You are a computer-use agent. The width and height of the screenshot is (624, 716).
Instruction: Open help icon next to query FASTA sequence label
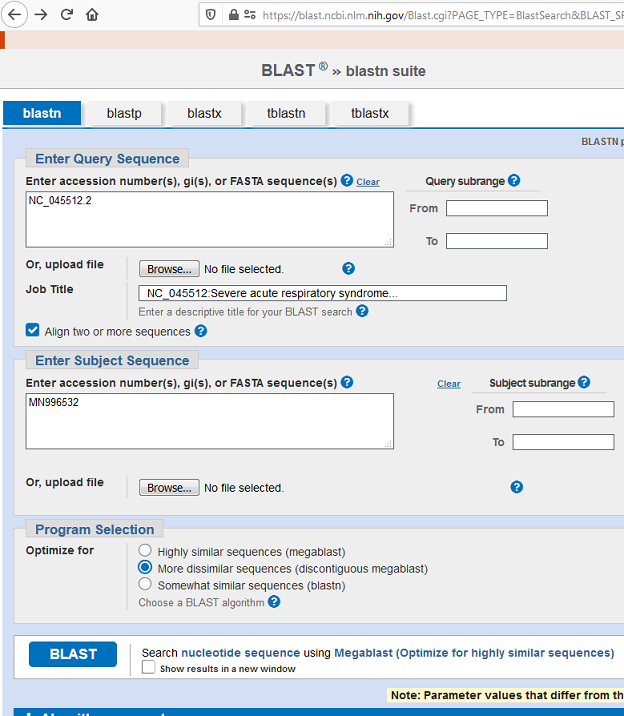[x=347, y=181]
